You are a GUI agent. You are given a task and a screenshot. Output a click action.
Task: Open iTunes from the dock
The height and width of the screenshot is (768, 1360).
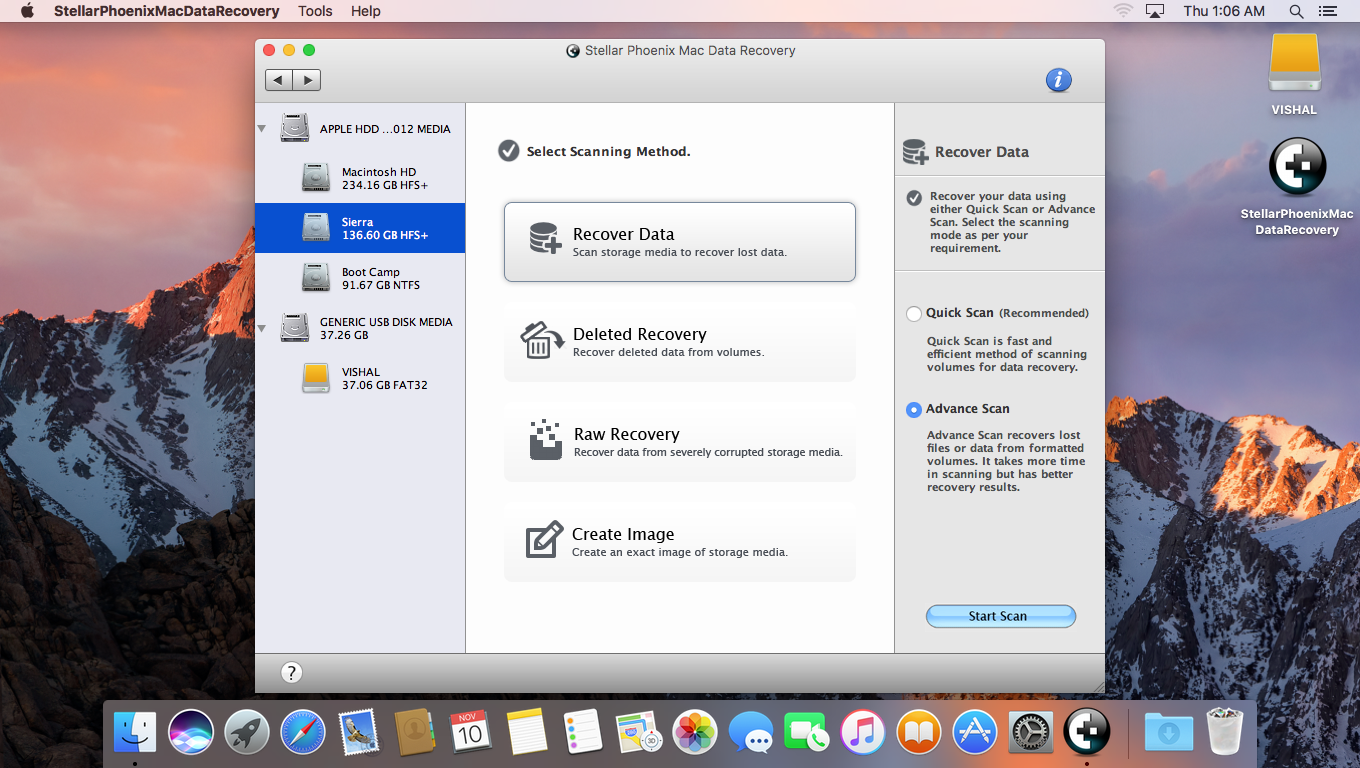tap(863, 732)
